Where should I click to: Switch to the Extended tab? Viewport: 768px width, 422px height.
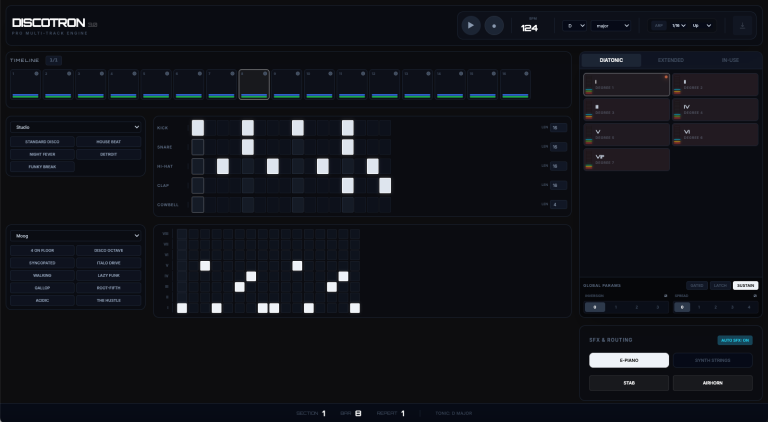click(x=671, y=60)
